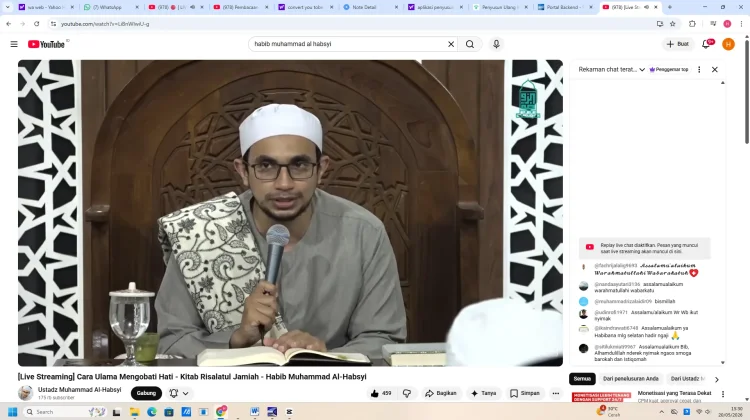Select the Dari Ustadz chip

click(688, 378)
